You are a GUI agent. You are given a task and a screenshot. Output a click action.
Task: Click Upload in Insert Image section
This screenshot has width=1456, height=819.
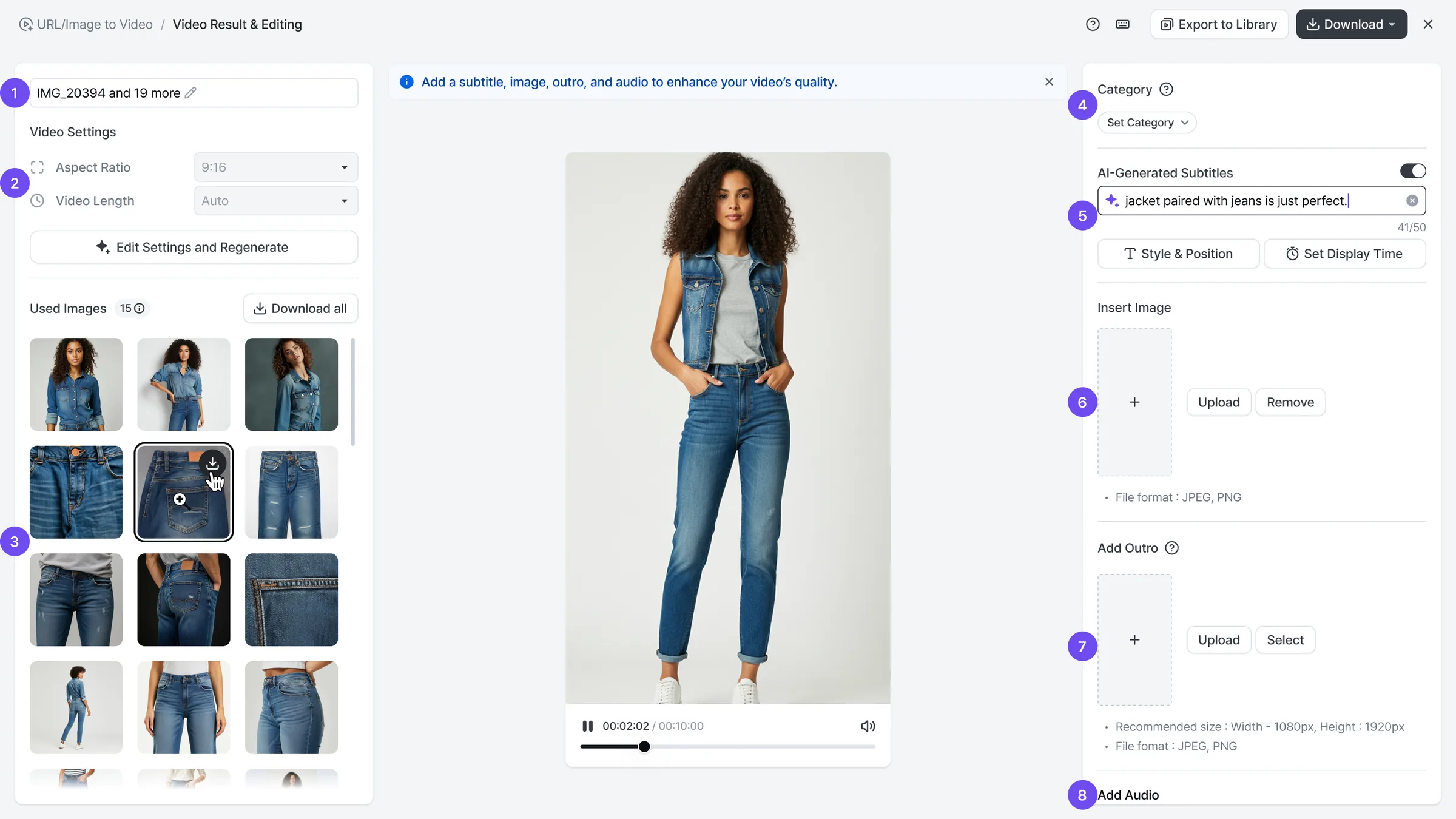click(1219, 402)
